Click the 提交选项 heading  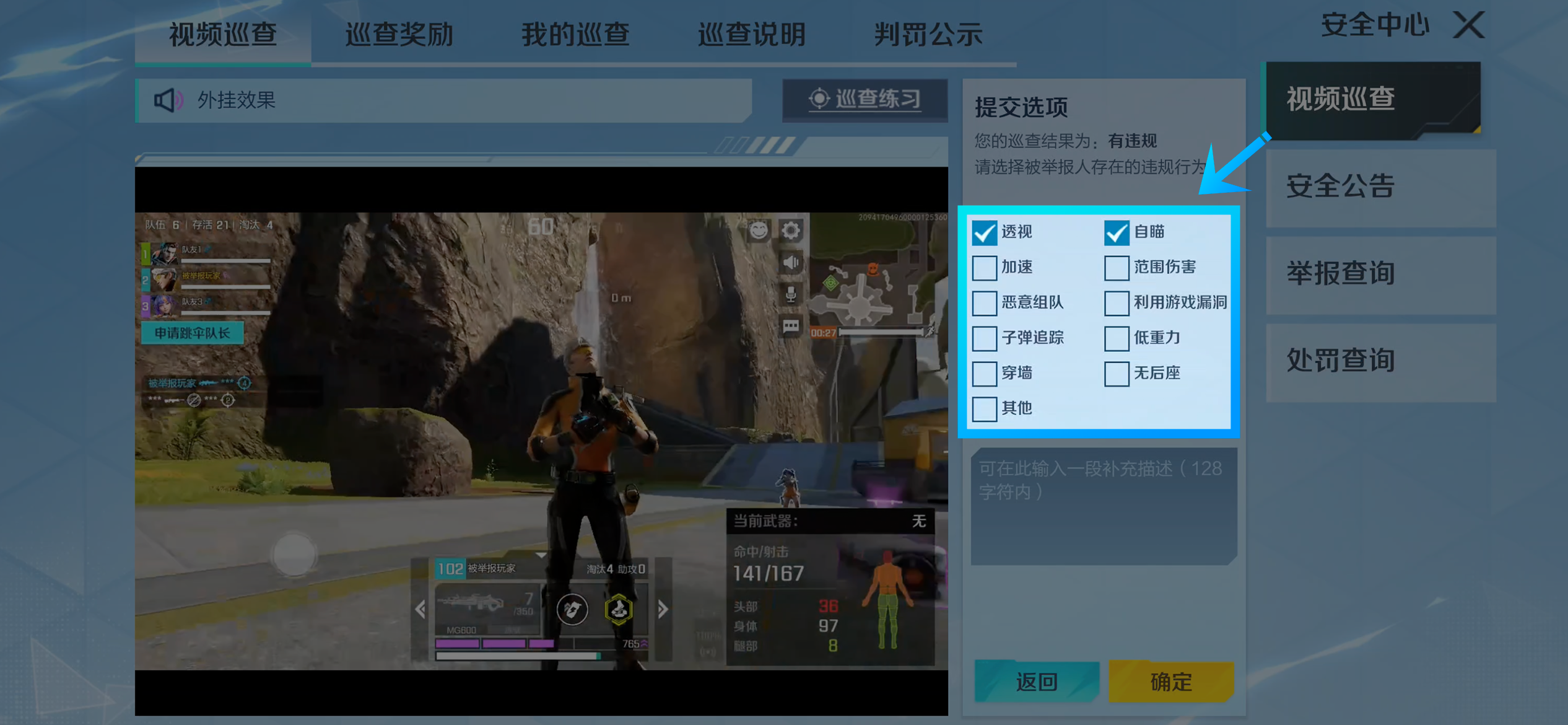pos(1021,107)
